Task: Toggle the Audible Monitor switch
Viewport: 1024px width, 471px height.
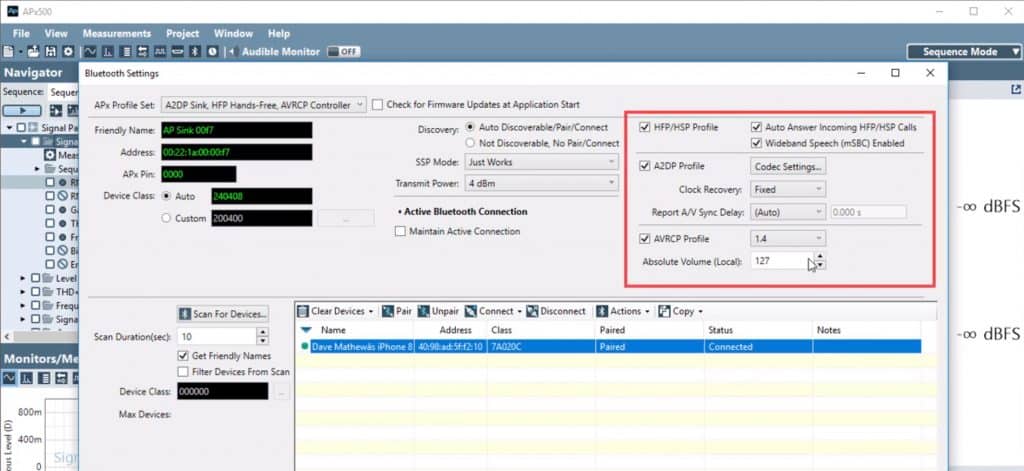Action: click(344, 51)
